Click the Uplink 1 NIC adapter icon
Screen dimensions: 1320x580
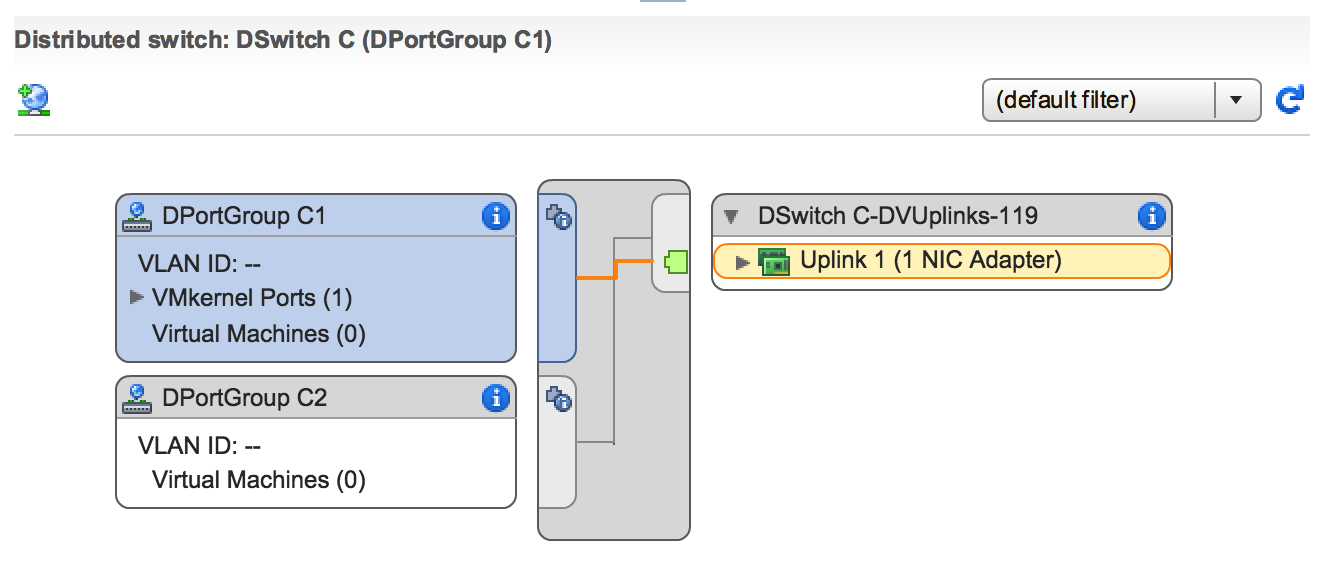point(774,262)
